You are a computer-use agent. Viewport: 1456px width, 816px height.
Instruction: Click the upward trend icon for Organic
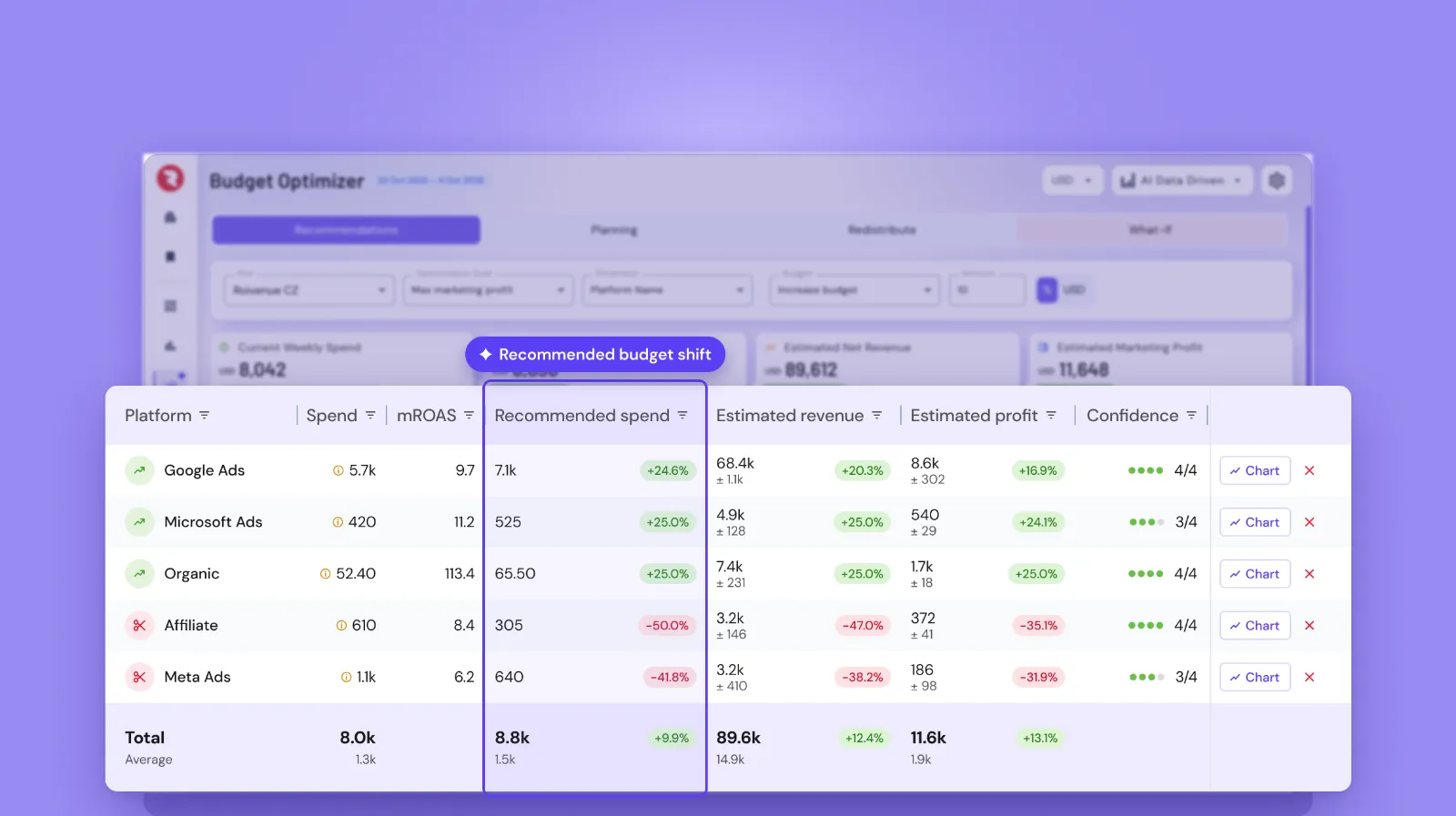point(139,574)
